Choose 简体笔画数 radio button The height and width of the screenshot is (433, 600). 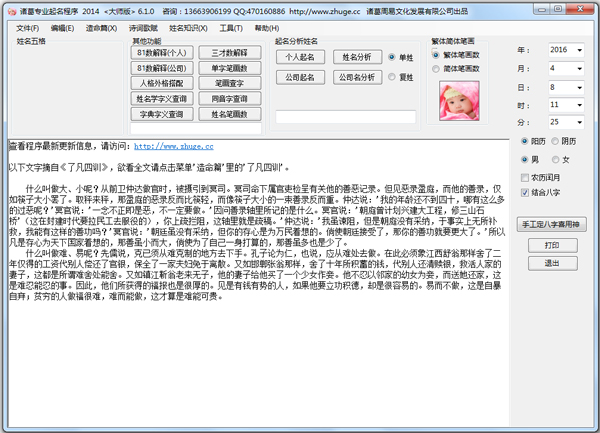tap(437, 67)
